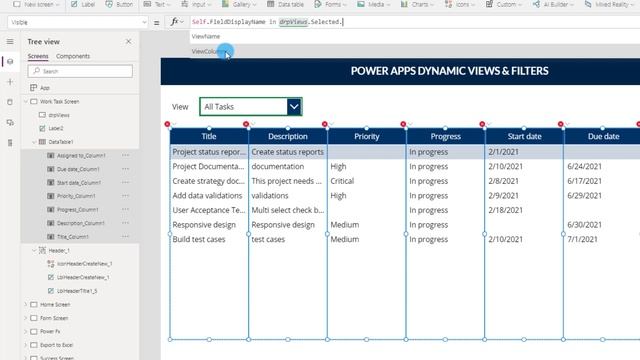
Task: Open the Charts menu in the ribbon
Action: 417,4
